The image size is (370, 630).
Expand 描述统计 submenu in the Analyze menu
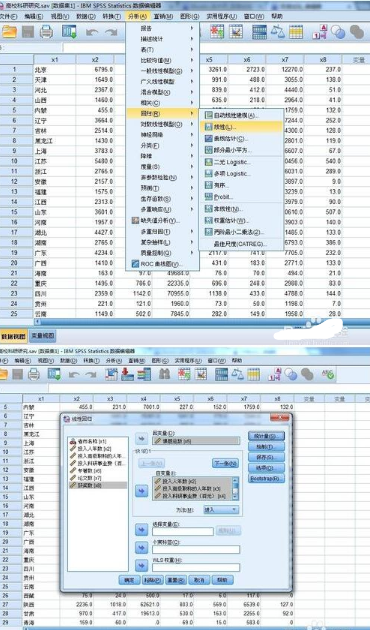click(x=162, y=39)
